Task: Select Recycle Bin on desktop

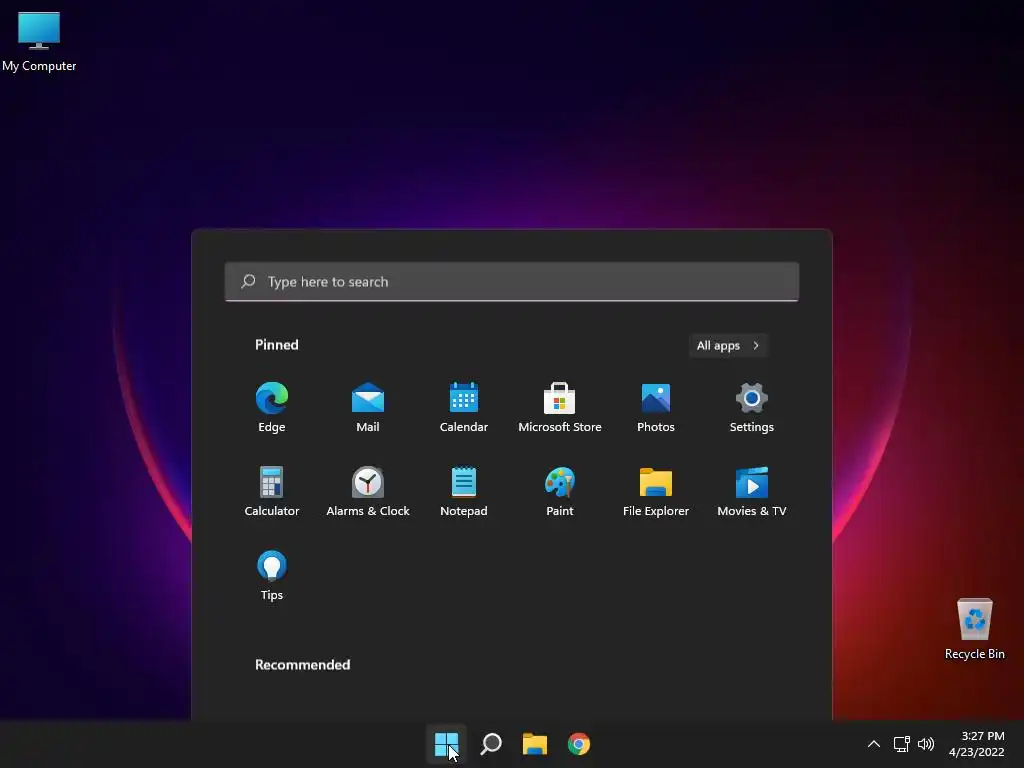Action: click(974, 629)
